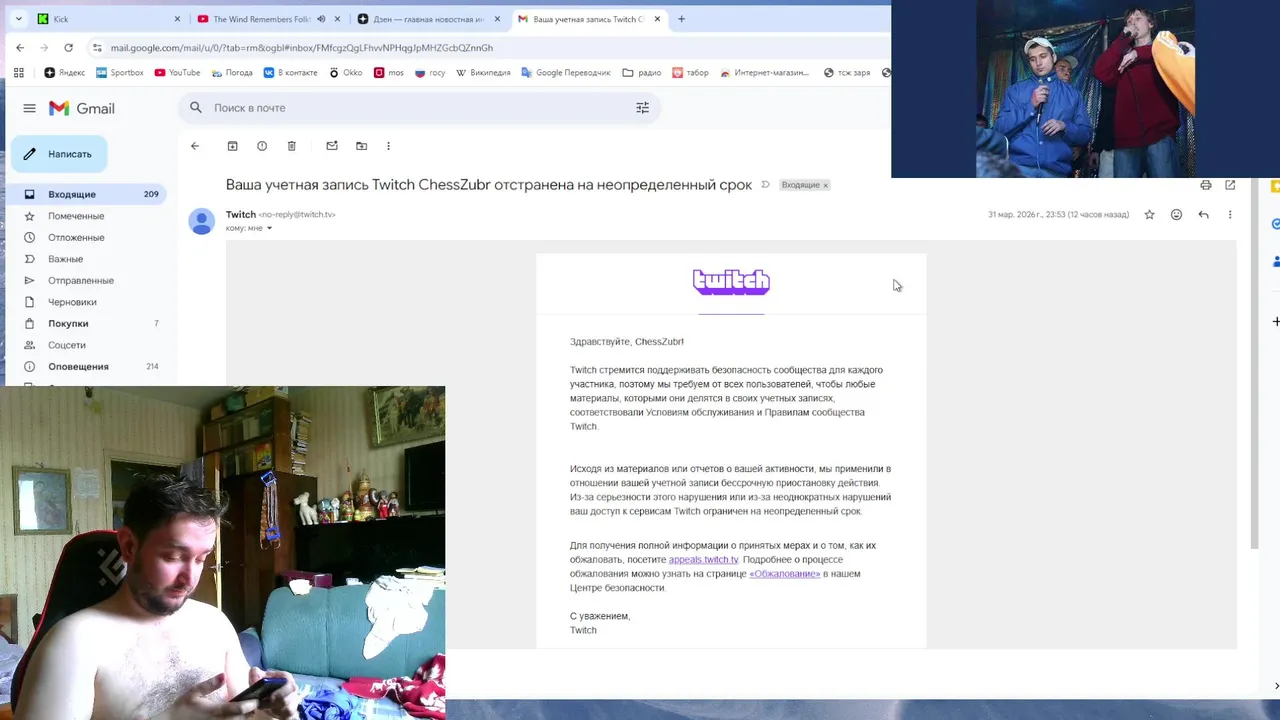1280x720 pixels.
Task: Follow the appeals.twitch.tv link
Action: [703, 560]
